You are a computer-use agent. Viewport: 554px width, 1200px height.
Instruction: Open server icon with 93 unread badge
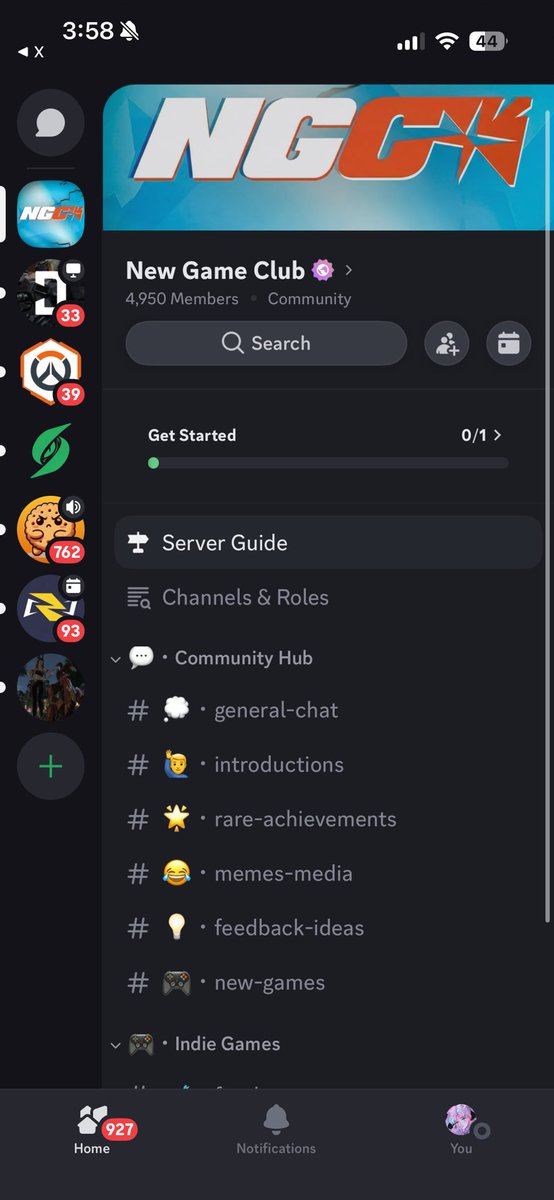(x=51, y=608)
